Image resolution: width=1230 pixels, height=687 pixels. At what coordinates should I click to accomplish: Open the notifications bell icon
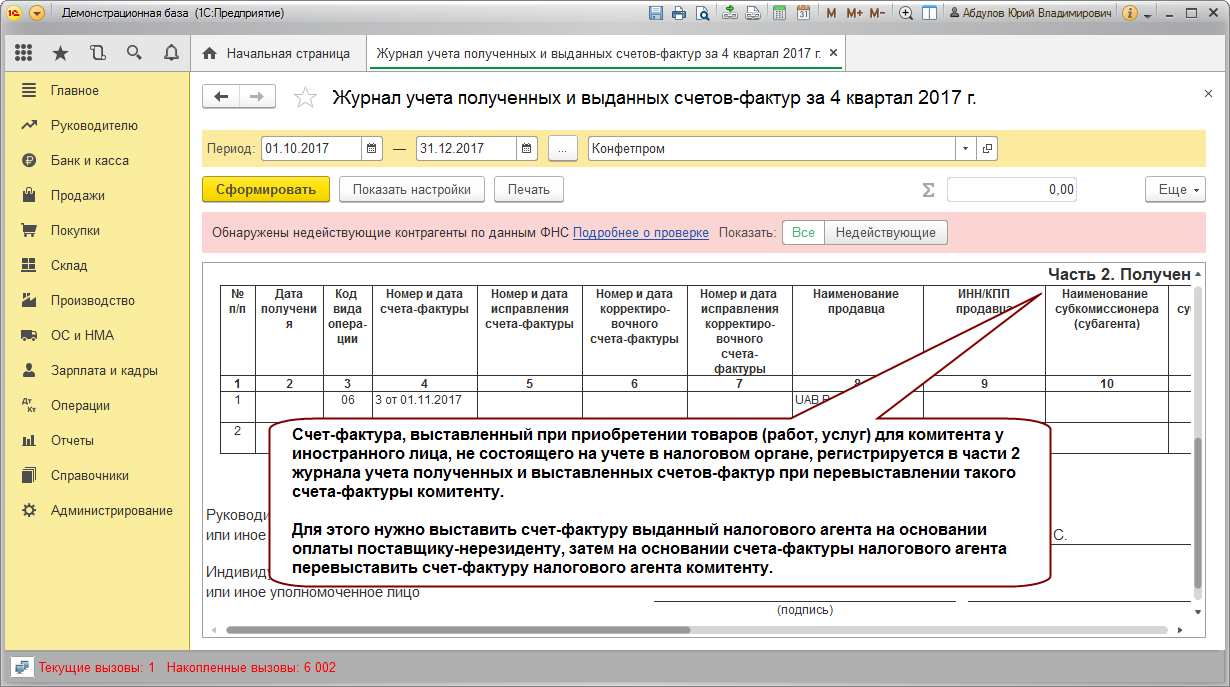(171, 53)
